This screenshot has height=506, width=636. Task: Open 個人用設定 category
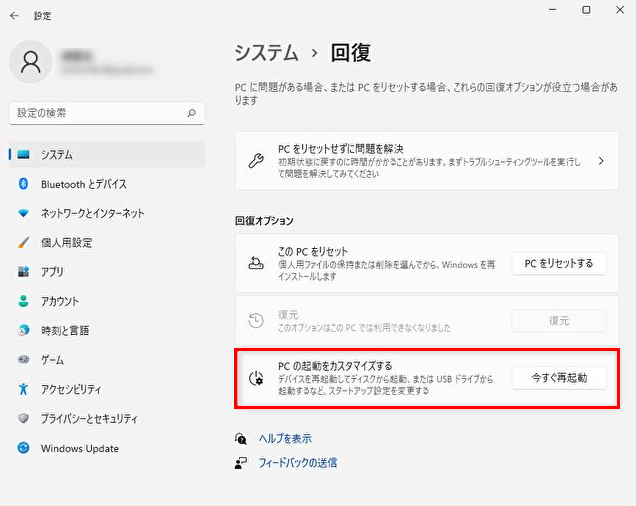click(107, 243)
